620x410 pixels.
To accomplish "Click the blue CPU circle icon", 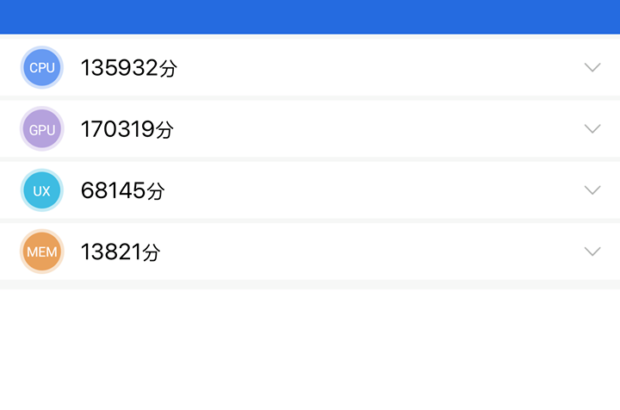I will coord(42,68).
